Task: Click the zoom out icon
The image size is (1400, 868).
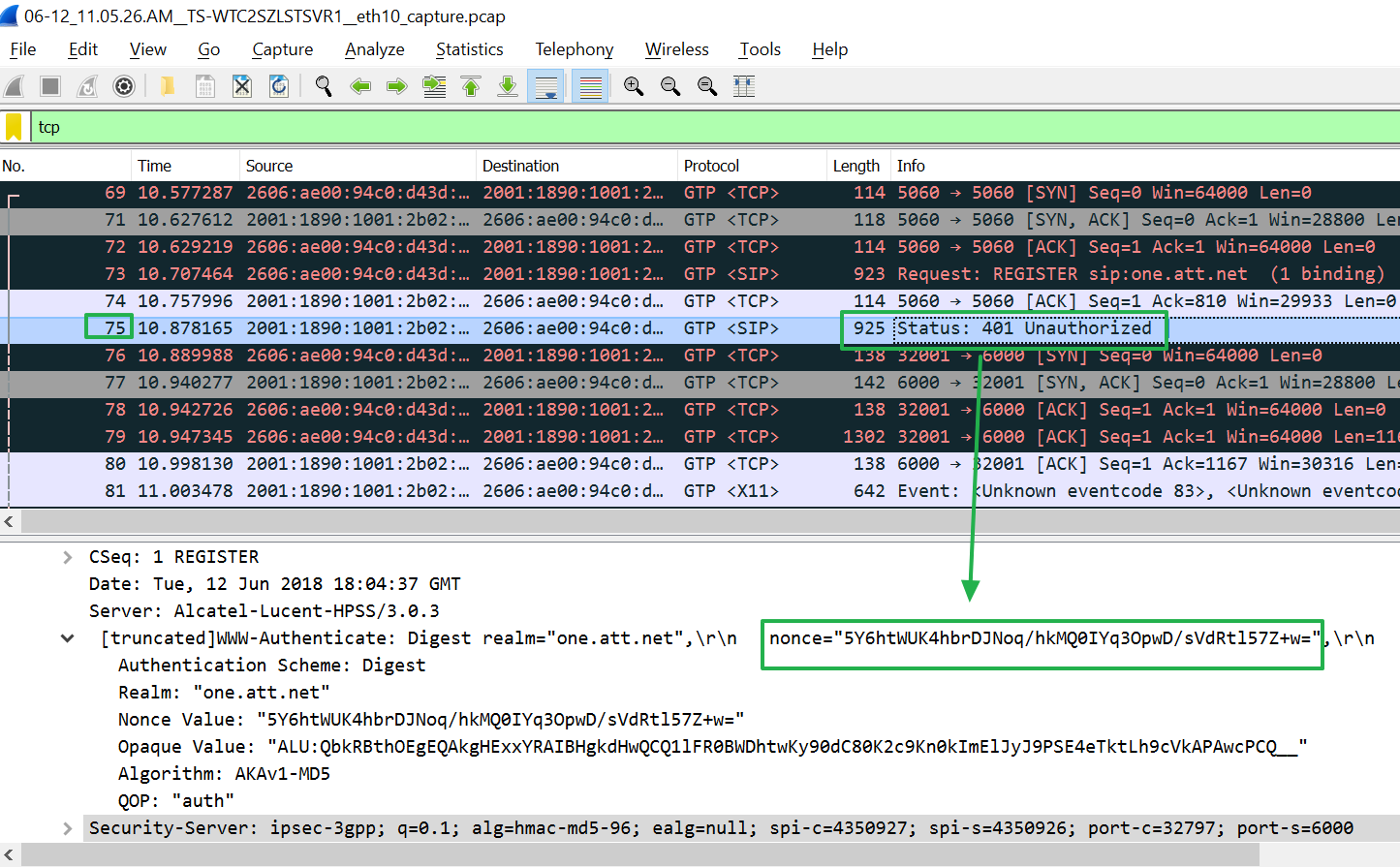Action: click(670, 86)
